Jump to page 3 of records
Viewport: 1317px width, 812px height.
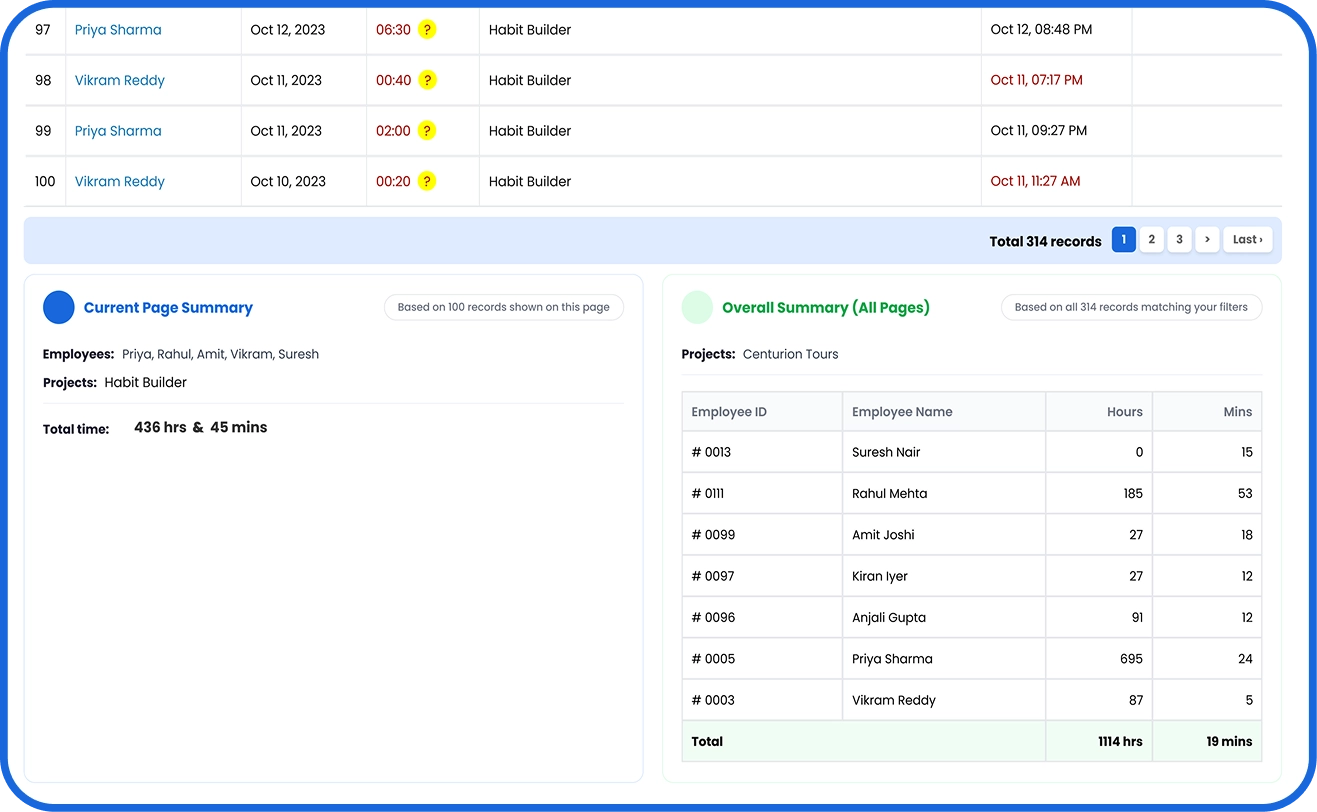click(x=1179, y=240)
